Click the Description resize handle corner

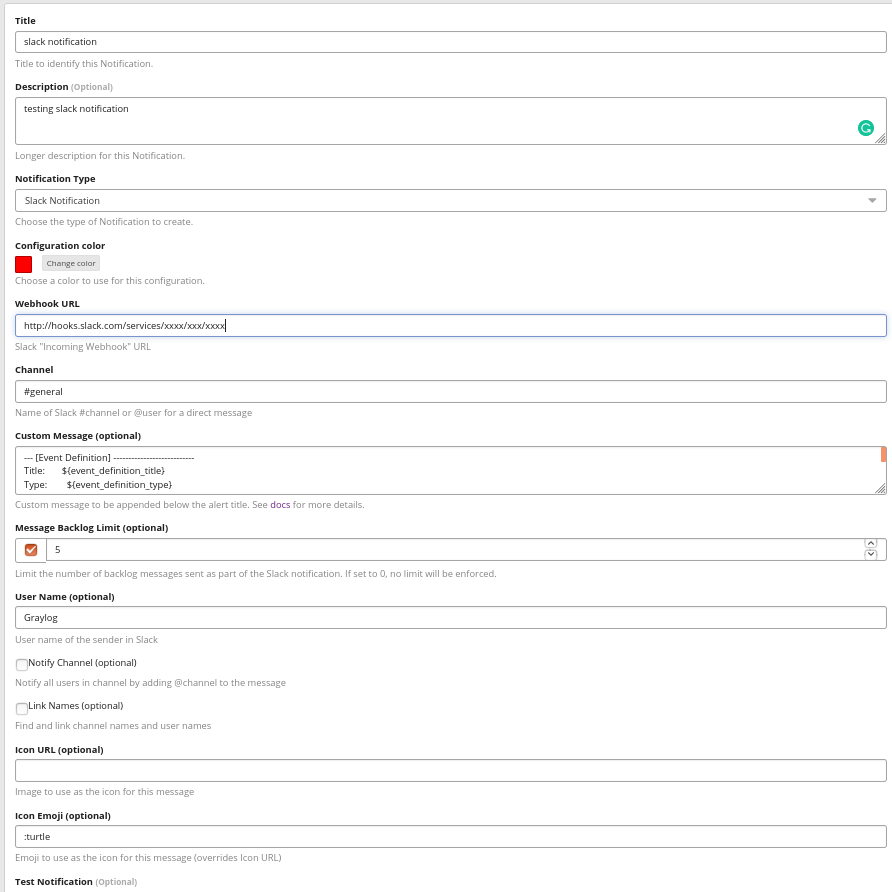click(x=880, y=139)
